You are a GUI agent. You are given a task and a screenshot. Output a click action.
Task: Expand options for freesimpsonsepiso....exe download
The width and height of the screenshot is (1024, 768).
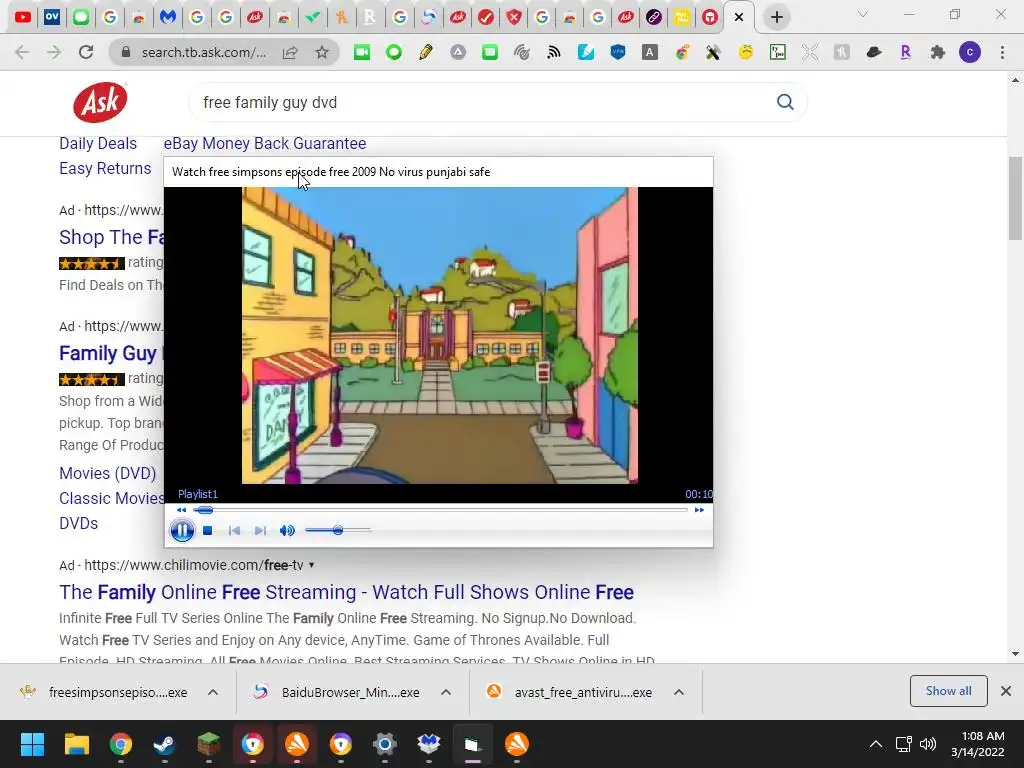[213, 692]
